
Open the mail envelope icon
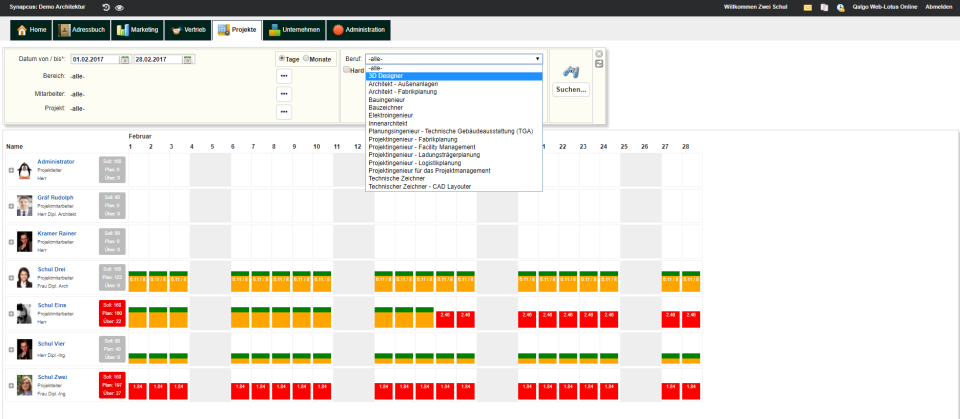click(808, 7)
